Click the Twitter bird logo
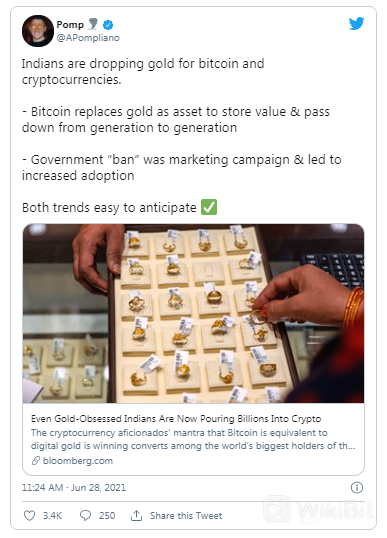Screen dimensions: 387x538 click(x=356, y=23)
